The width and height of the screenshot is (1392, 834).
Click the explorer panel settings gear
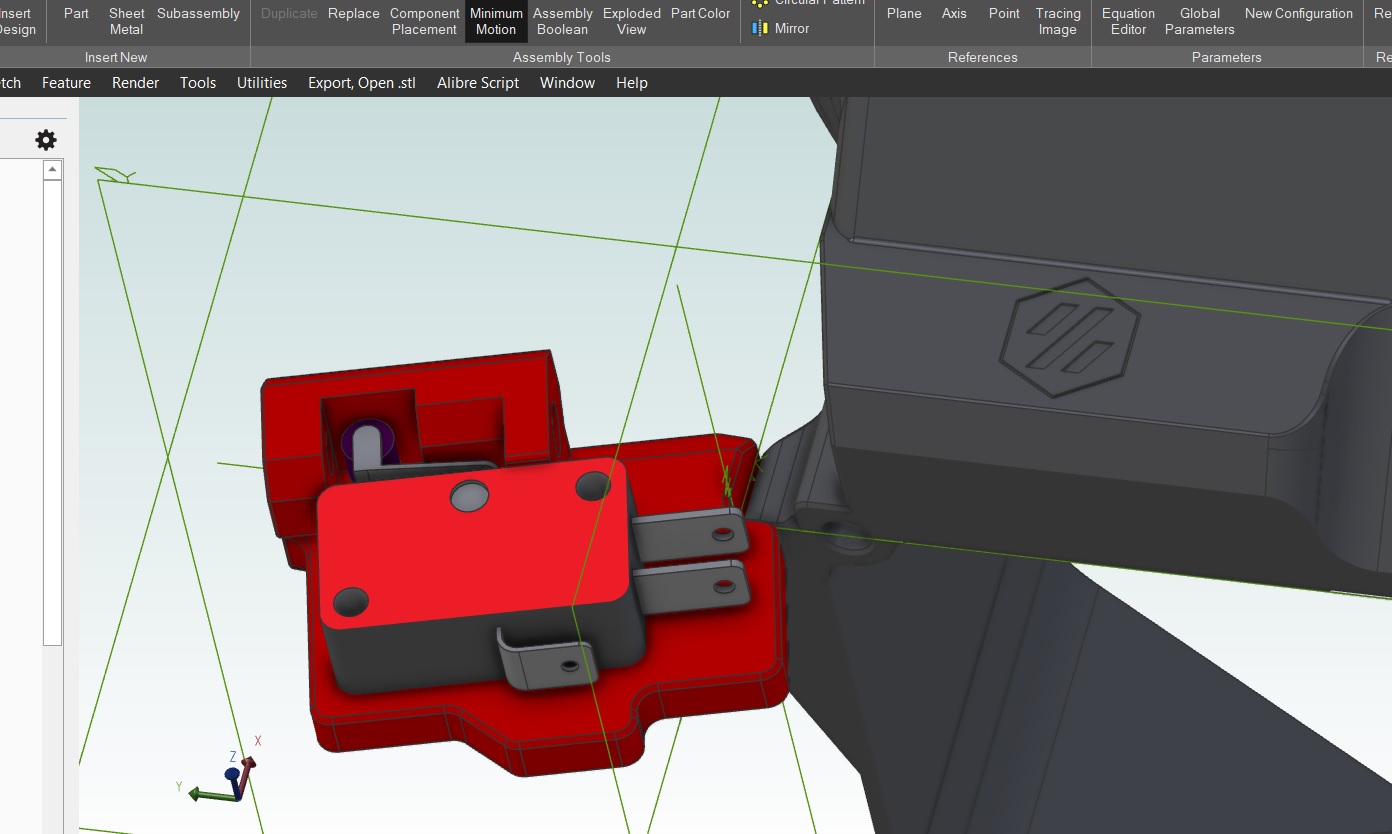coord(46,140)
